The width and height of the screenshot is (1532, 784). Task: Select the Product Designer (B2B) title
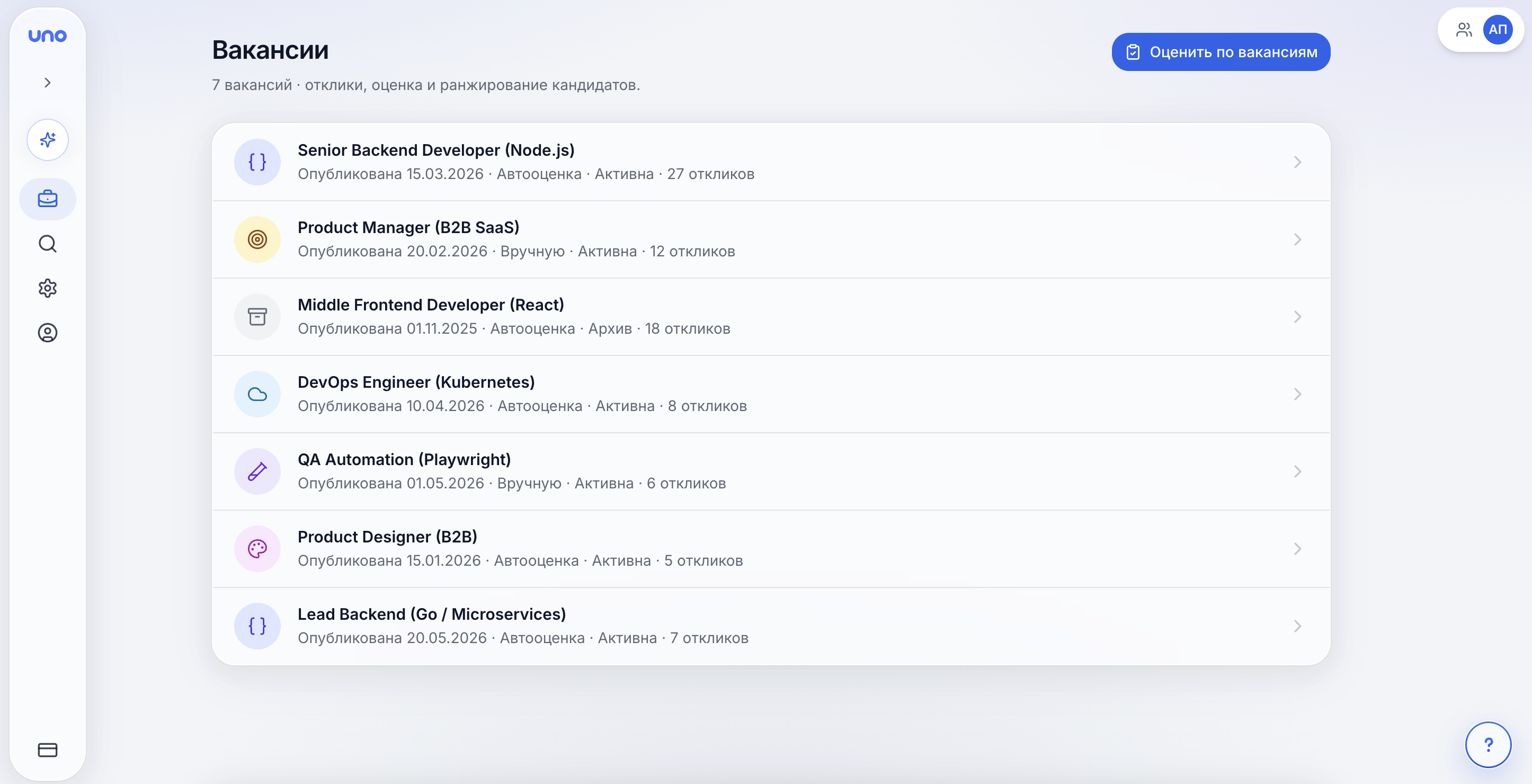[x=388, y=537]
